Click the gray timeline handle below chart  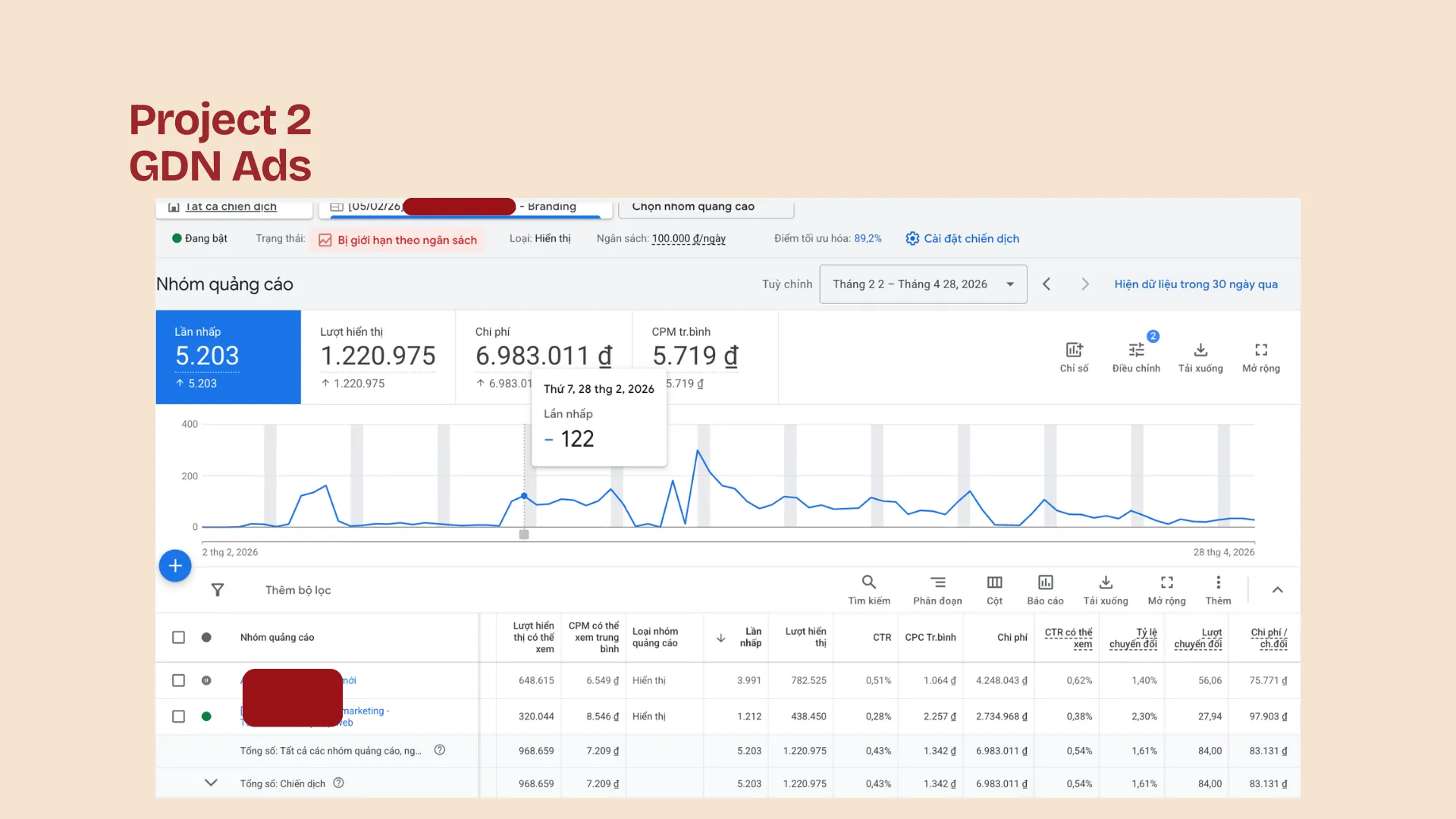[x=523, y=535]
